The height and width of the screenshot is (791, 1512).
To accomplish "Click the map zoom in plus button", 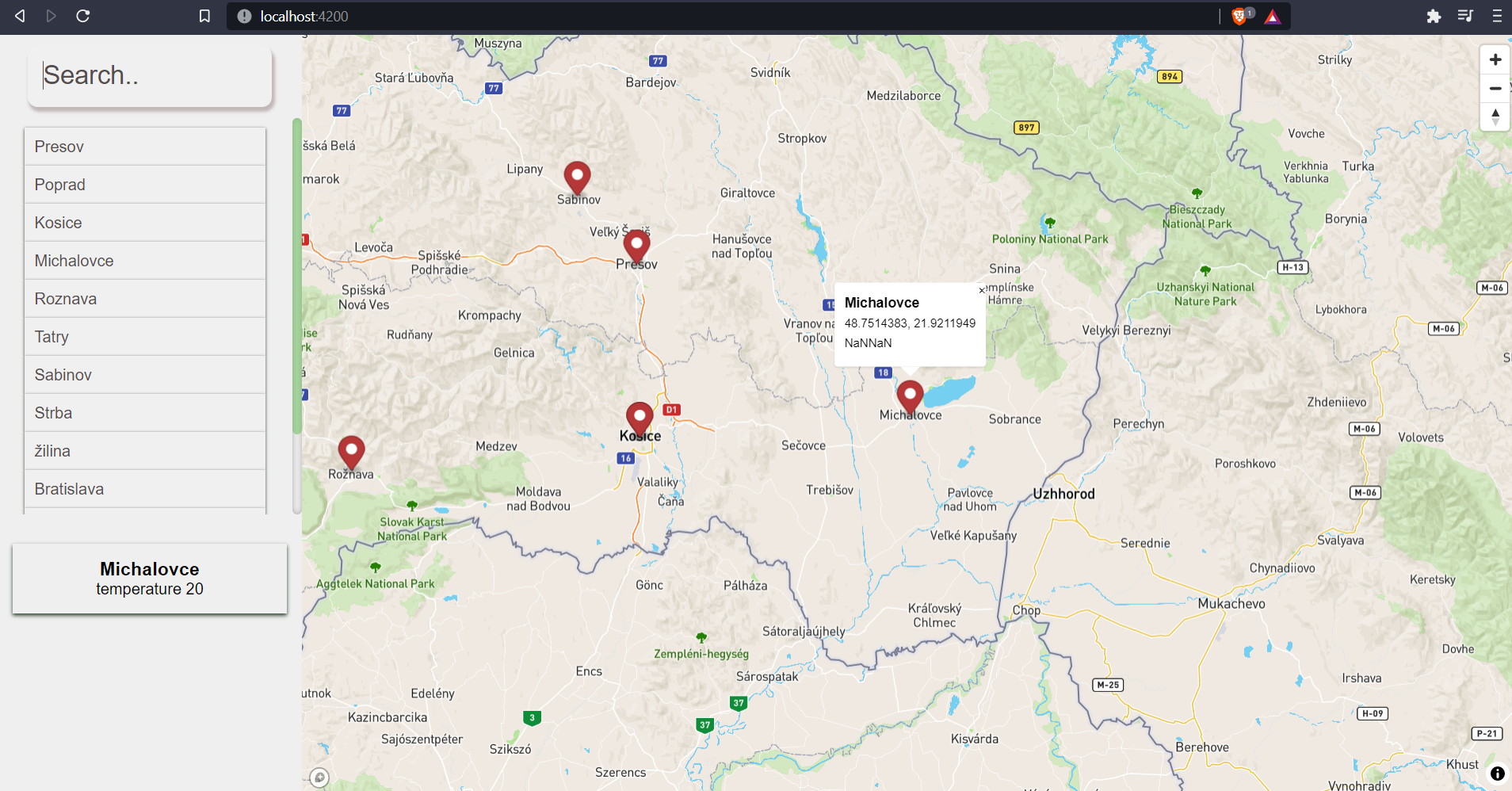I will 1495,59.
